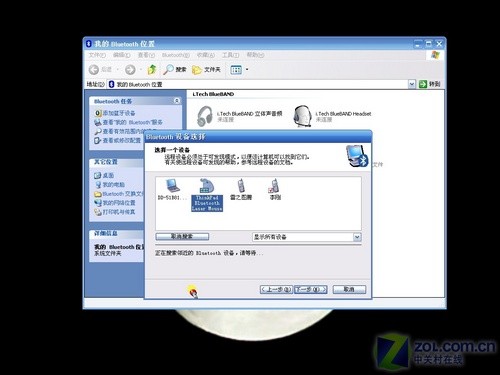The height and width of the screenshot is (375, 500).
Task: Open the Bluetooth menu in menu bar
Action: (x=176, y=55)
